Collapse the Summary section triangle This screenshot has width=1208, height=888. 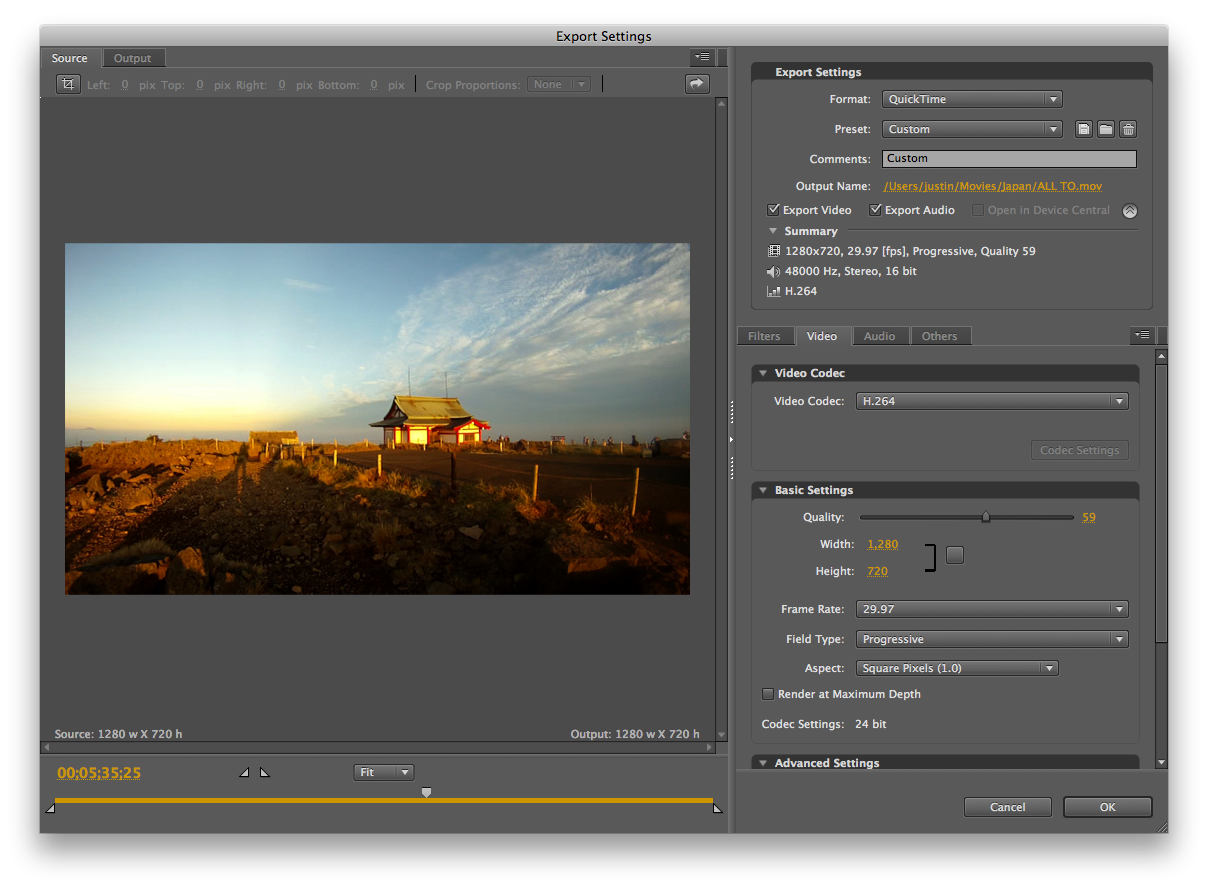773,231
